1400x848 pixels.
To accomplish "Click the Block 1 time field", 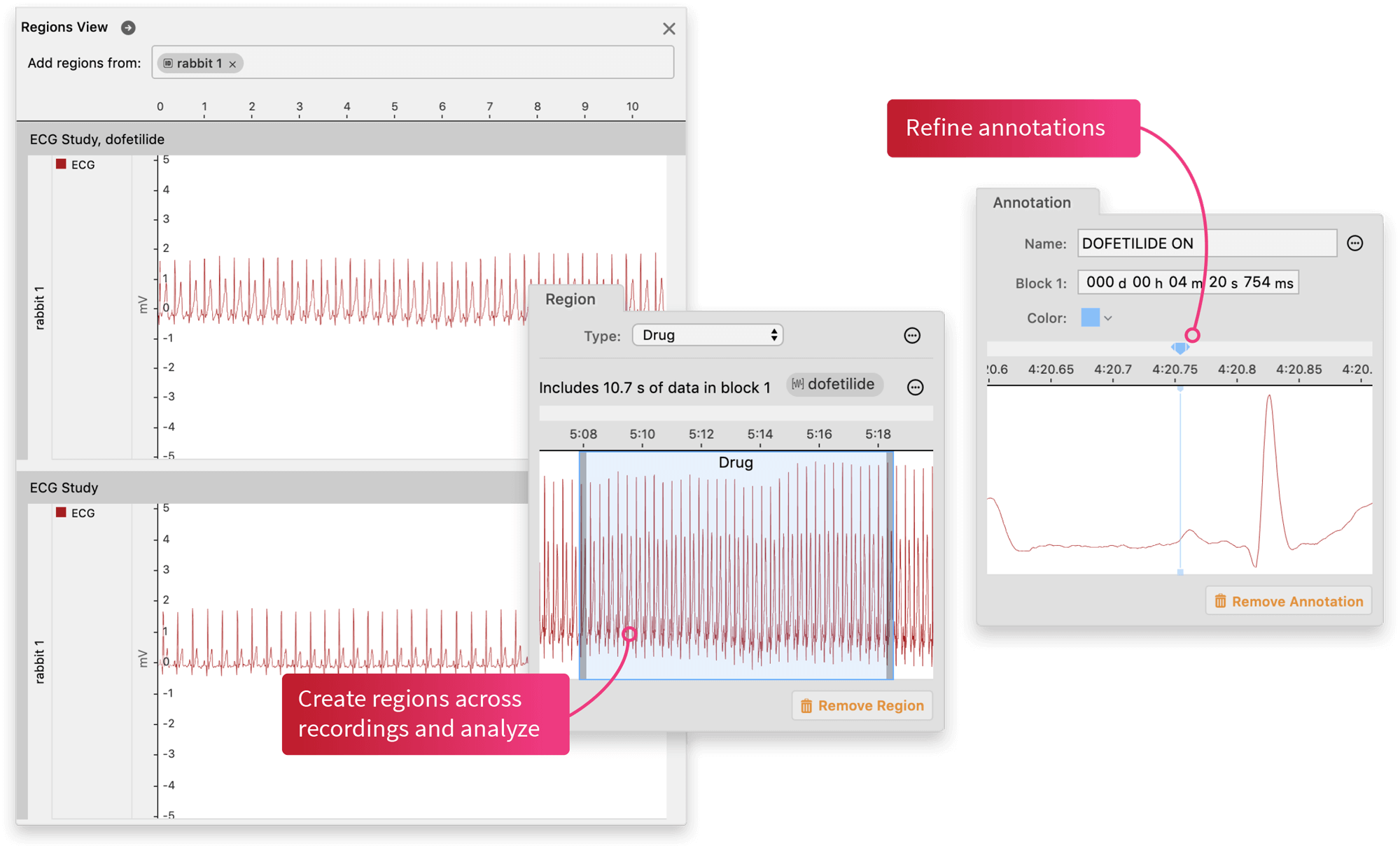I will tap(1188, 282).
